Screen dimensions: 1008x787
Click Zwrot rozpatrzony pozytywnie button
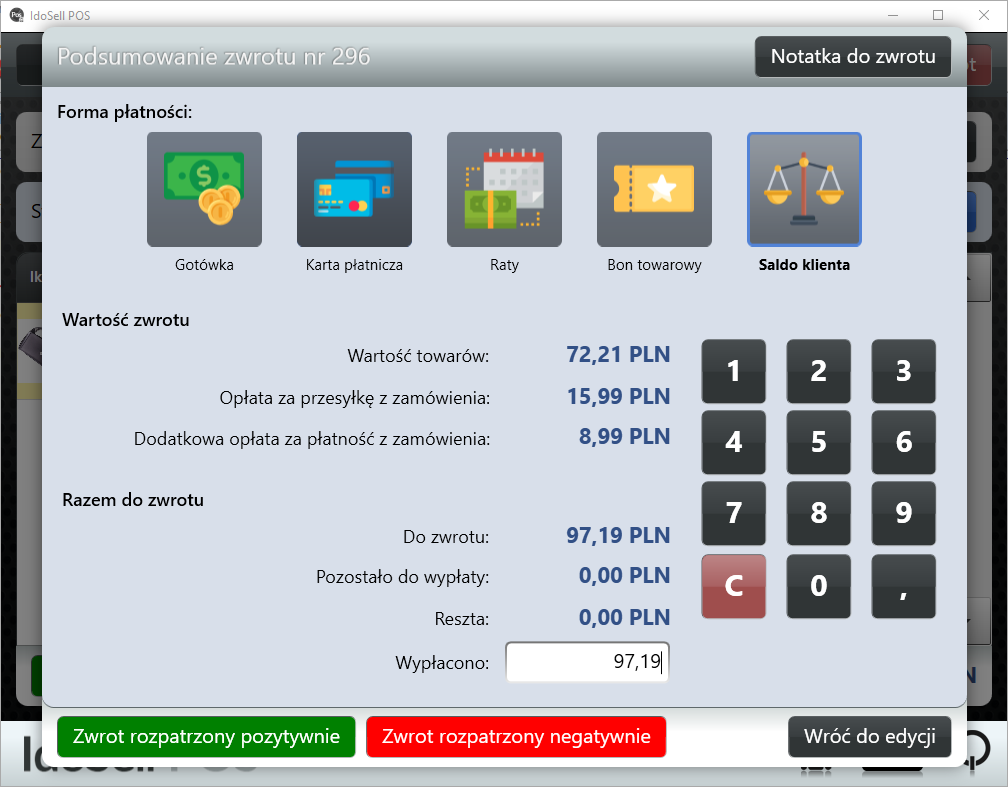(206, 736)
